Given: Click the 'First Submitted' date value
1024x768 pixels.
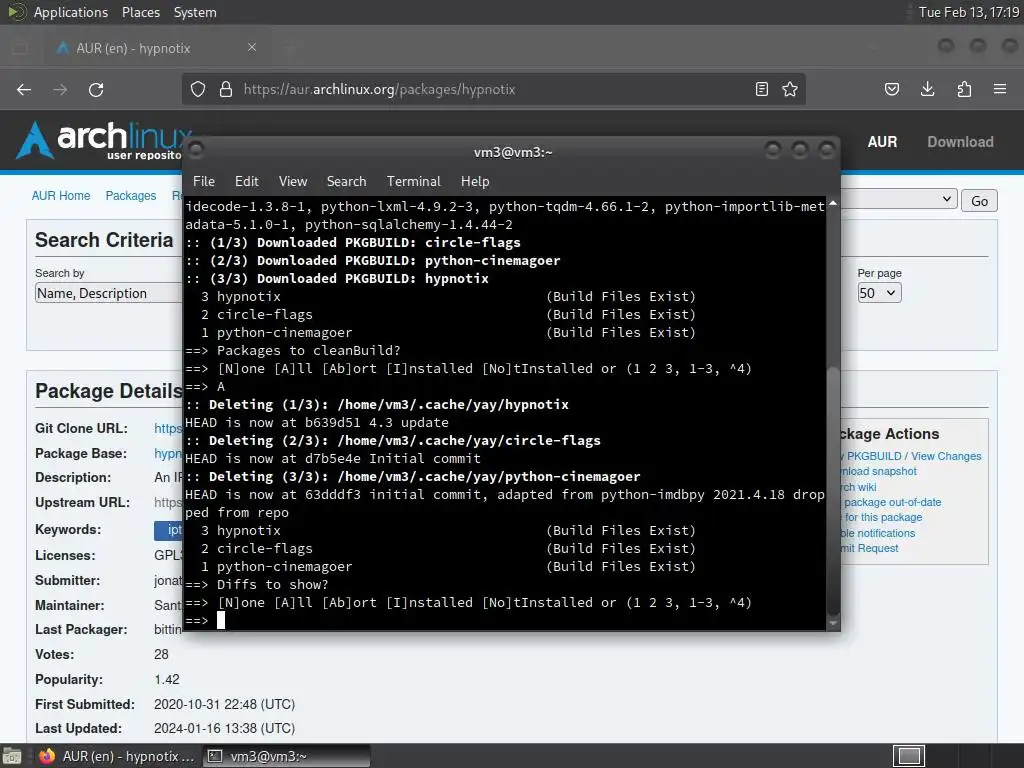Looking at the screenshot, I should coord(224,704).
